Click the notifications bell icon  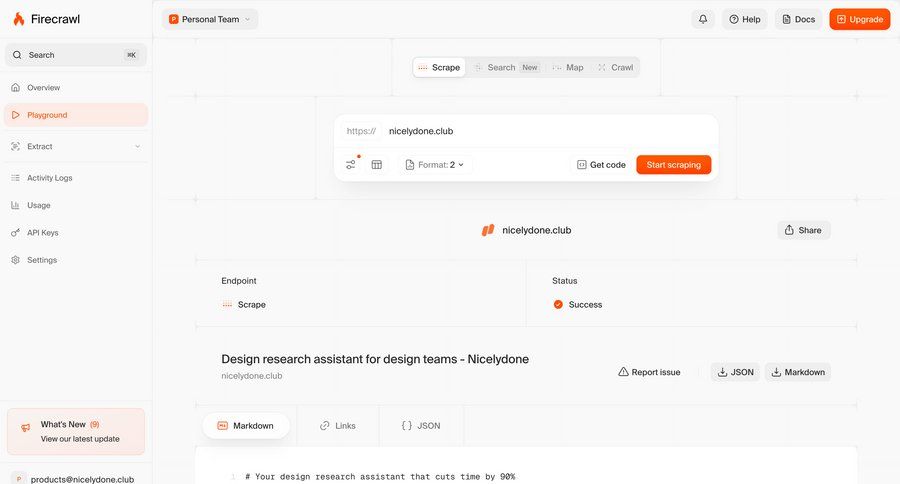coord(703,19)
